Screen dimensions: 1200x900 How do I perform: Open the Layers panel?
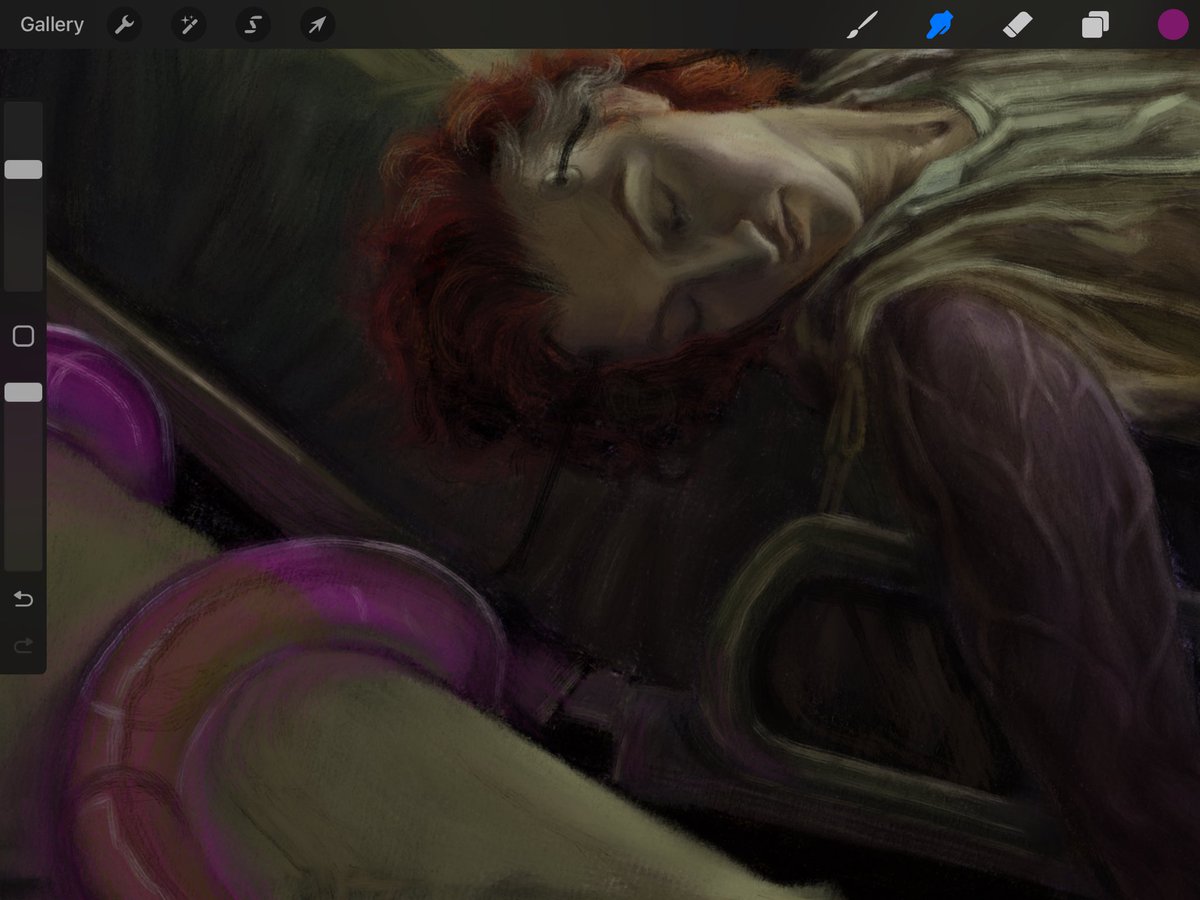click(1095, 25)
